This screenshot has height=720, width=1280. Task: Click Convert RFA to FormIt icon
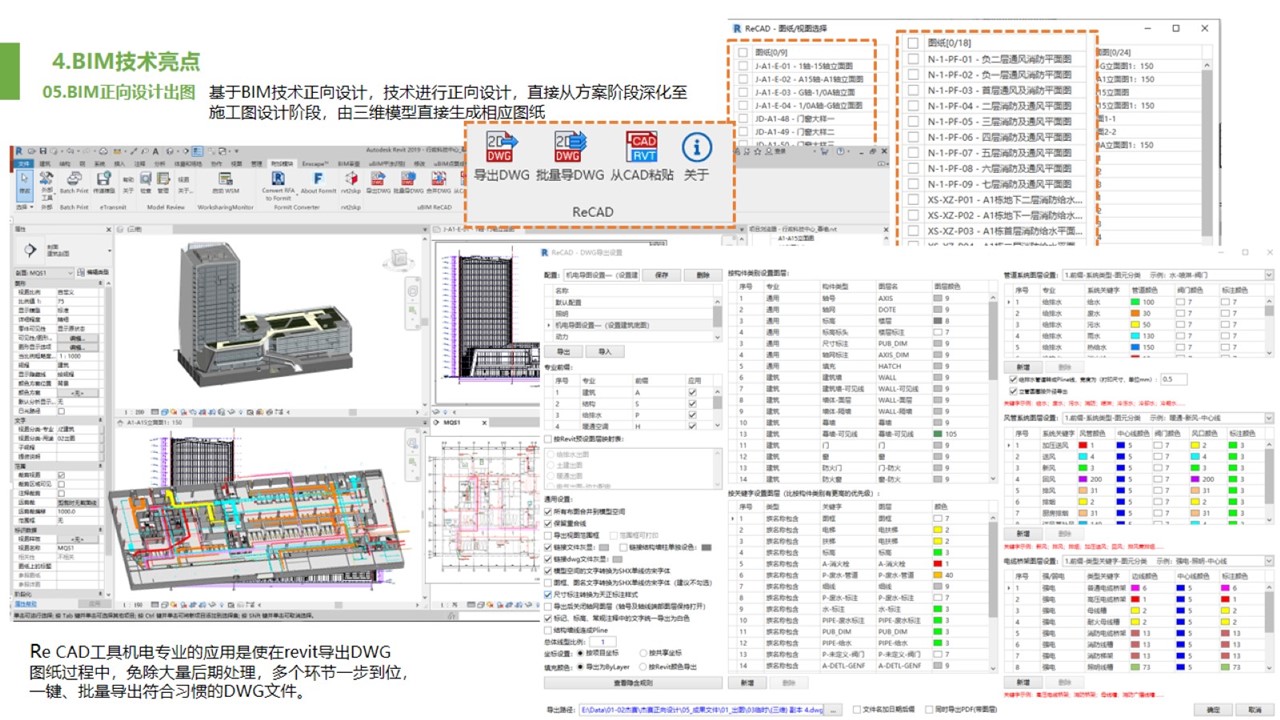278,176
